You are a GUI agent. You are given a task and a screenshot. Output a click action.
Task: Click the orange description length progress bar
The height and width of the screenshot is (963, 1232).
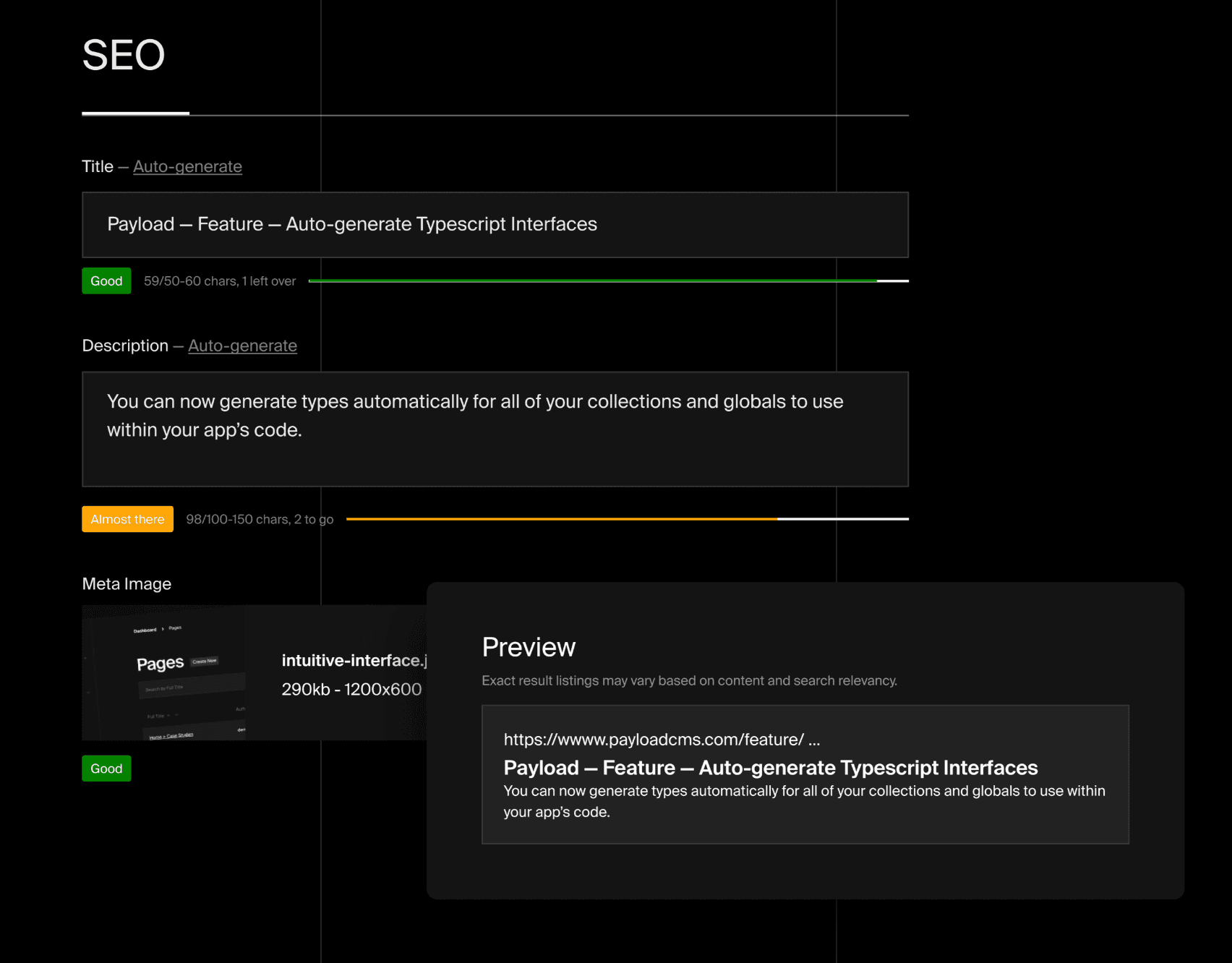[x=627, y=518]
